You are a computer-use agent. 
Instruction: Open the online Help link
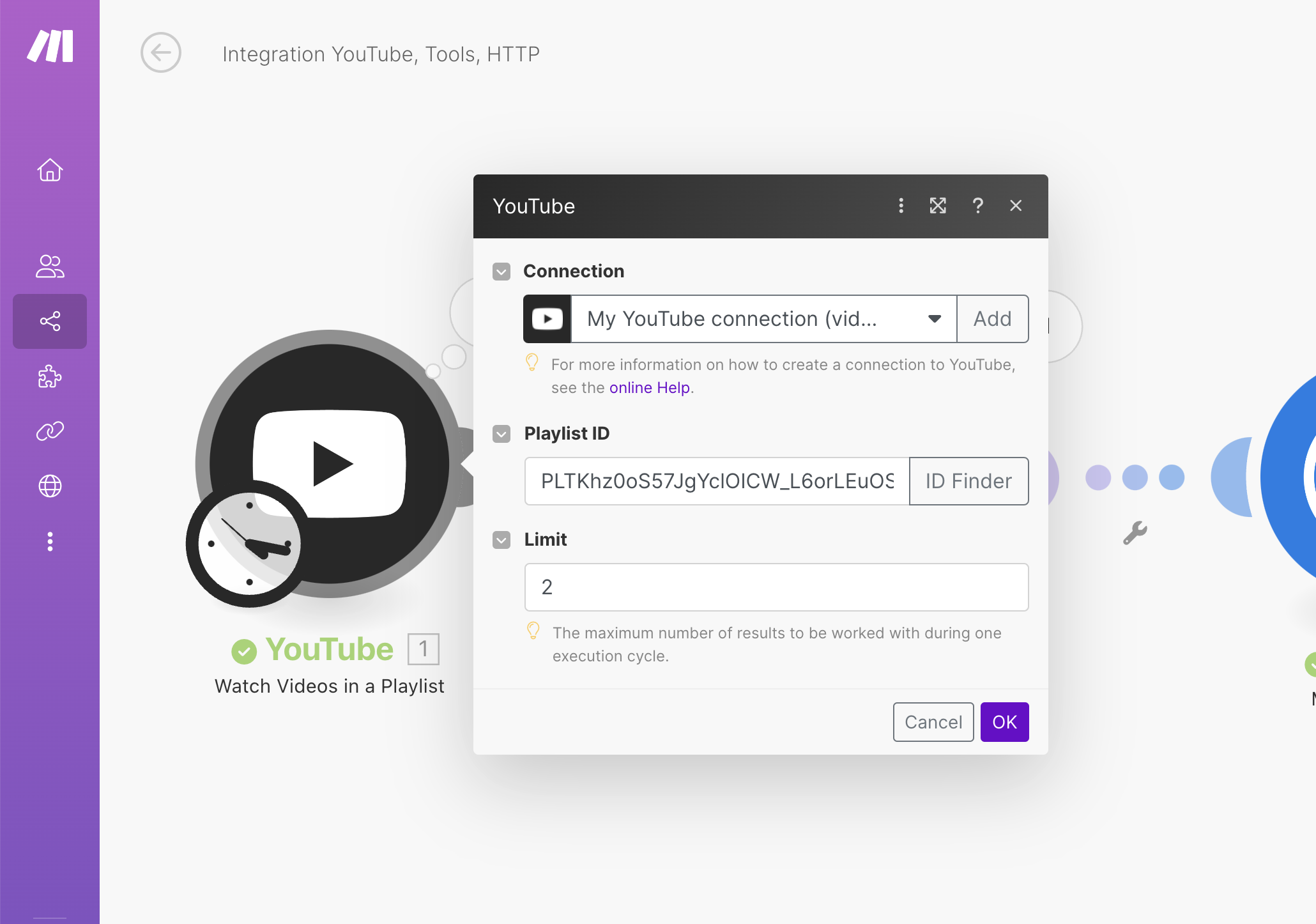point(650,388)
